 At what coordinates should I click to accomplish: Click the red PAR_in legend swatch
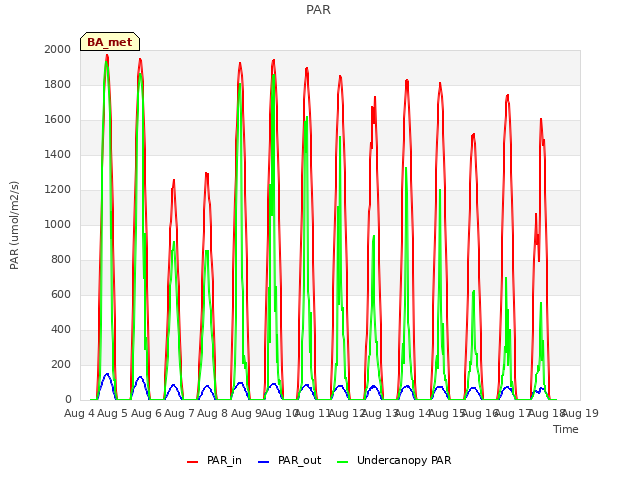coord(192,462)
